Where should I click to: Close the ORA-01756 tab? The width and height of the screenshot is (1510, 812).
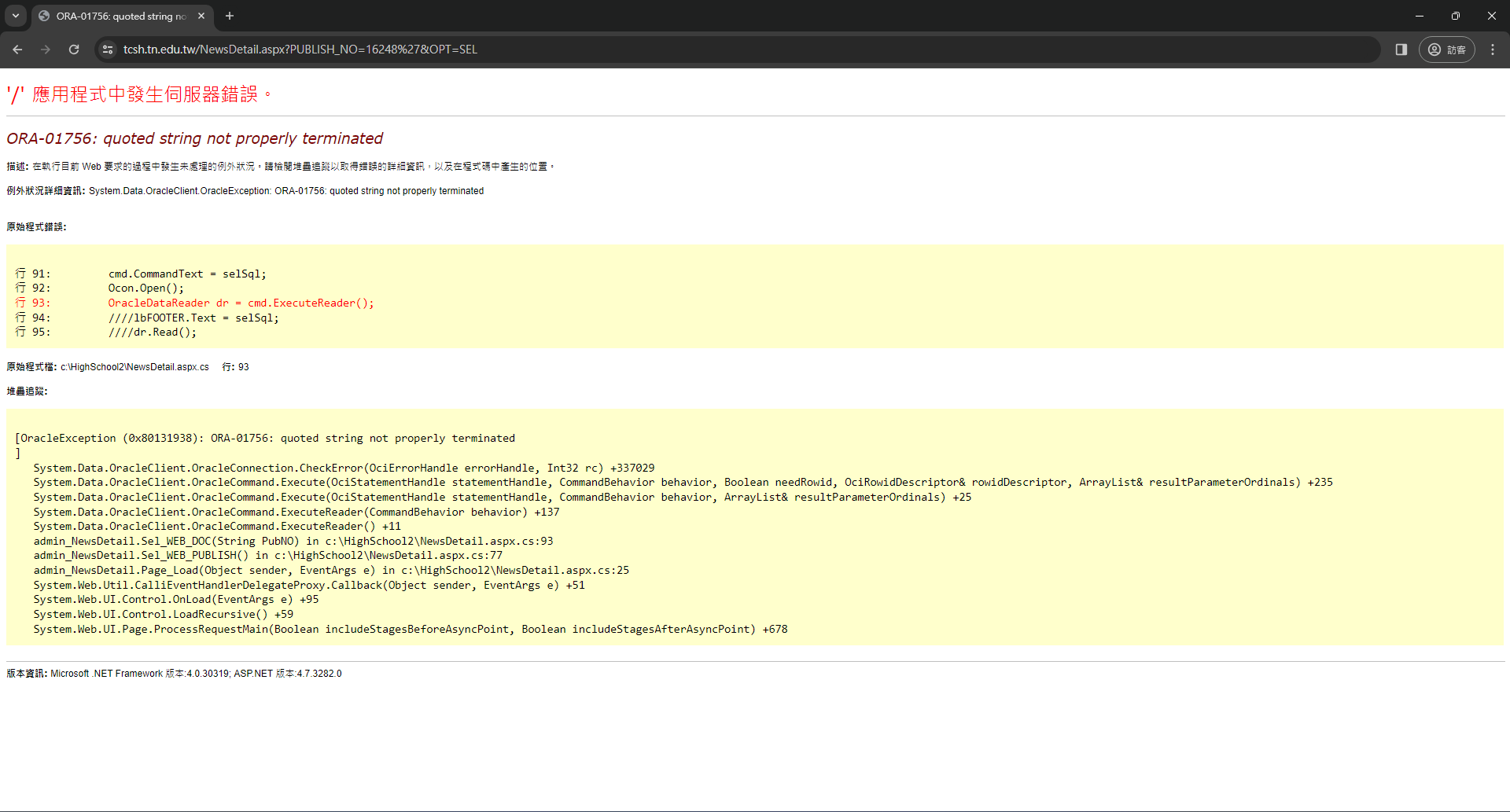pyautogui.click(x=201, y=16)
